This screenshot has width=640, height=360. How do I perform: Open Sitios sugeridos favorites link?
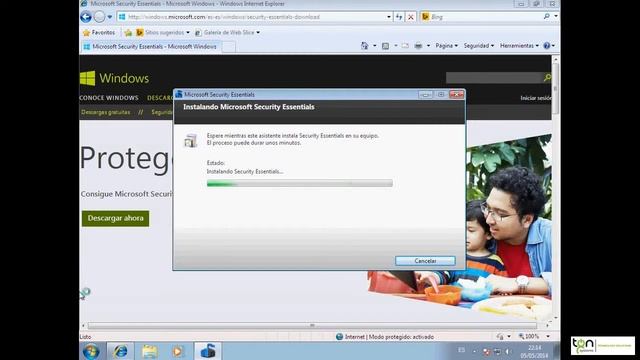click(163, 32)
